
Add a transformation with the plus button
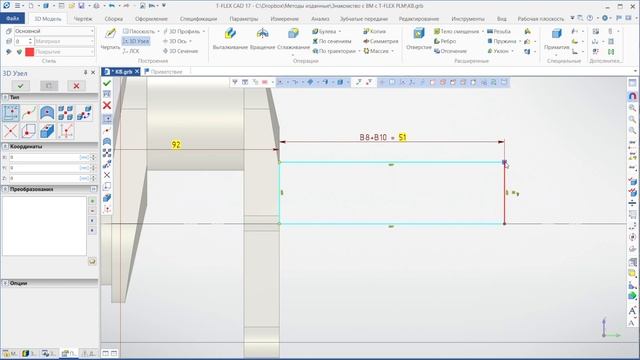point(92,201)
